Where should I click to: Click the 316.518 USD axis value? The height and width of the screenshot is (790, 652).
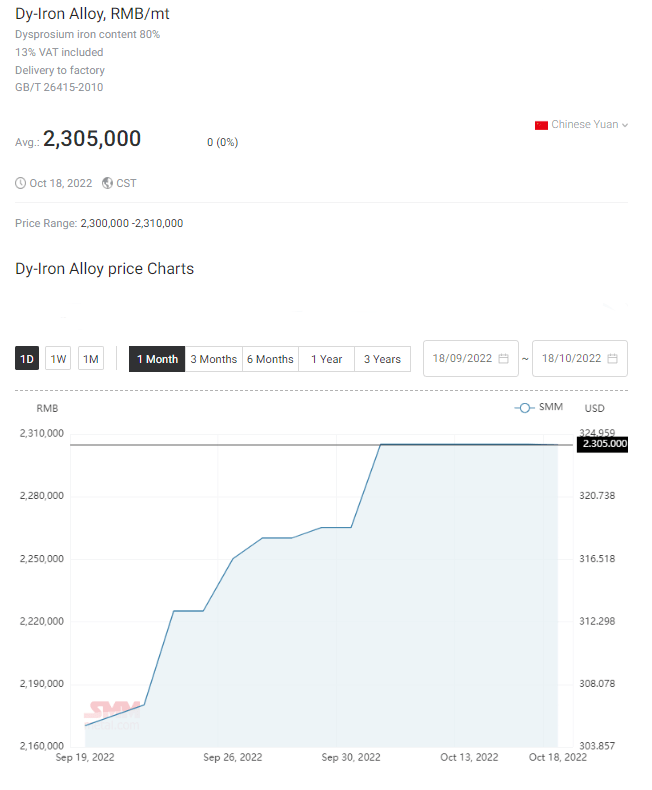click(x=597, y=559)
